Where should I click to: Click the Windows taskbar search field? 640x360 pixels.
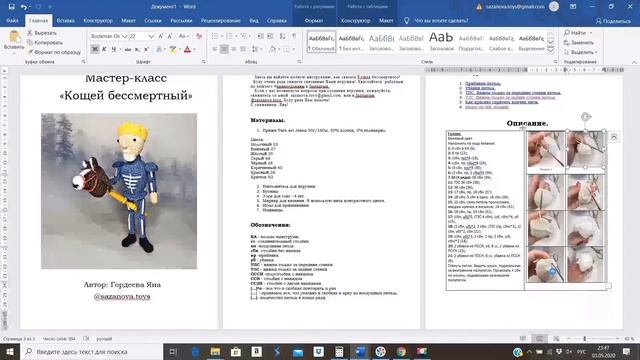pyautogui.click(x=92, y=351)
